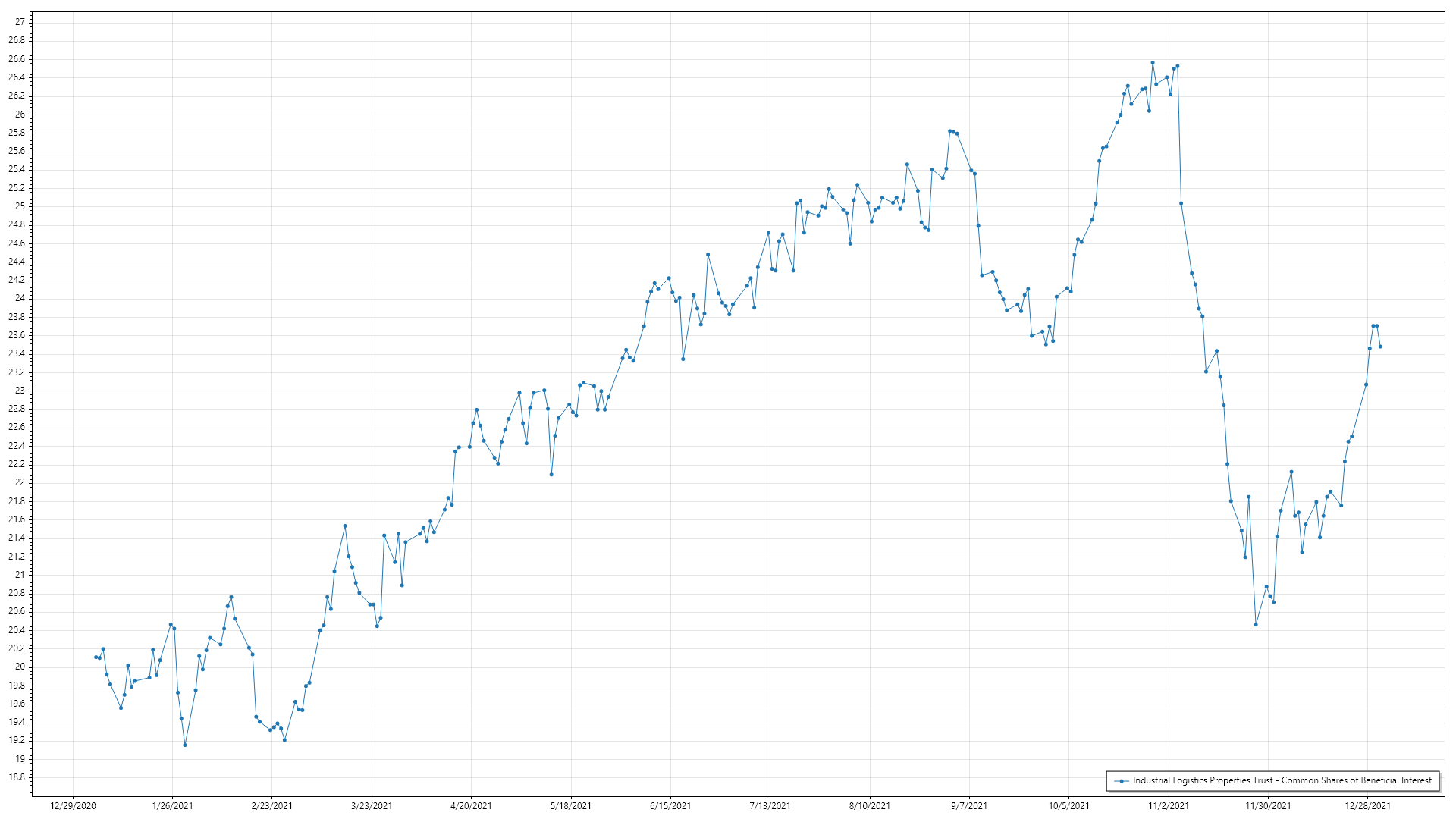Click the Industrial Logistics Properties Trust legend label
Image resolution: width=1456 pixels, height=819 pixels.
coord(1282,780)
